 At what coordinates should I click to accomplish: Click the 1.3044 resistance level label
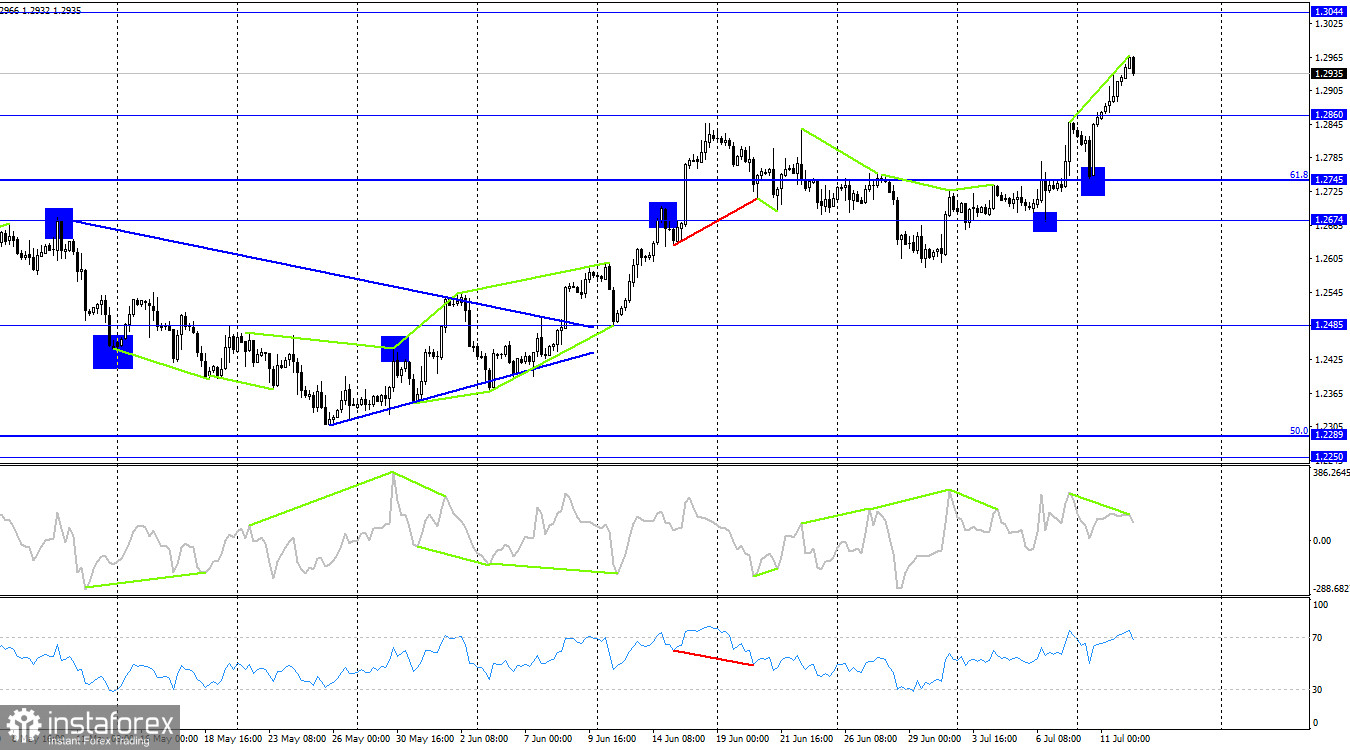[1330, 11]
